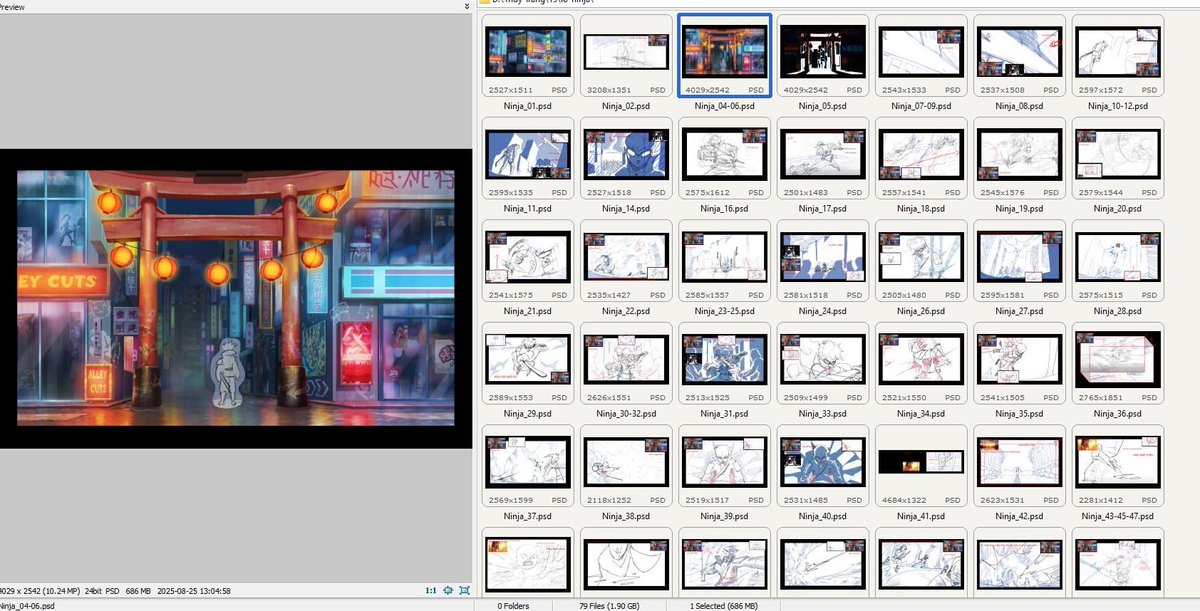Select the Ninja_18.psd thumbnail

(920, 158)
